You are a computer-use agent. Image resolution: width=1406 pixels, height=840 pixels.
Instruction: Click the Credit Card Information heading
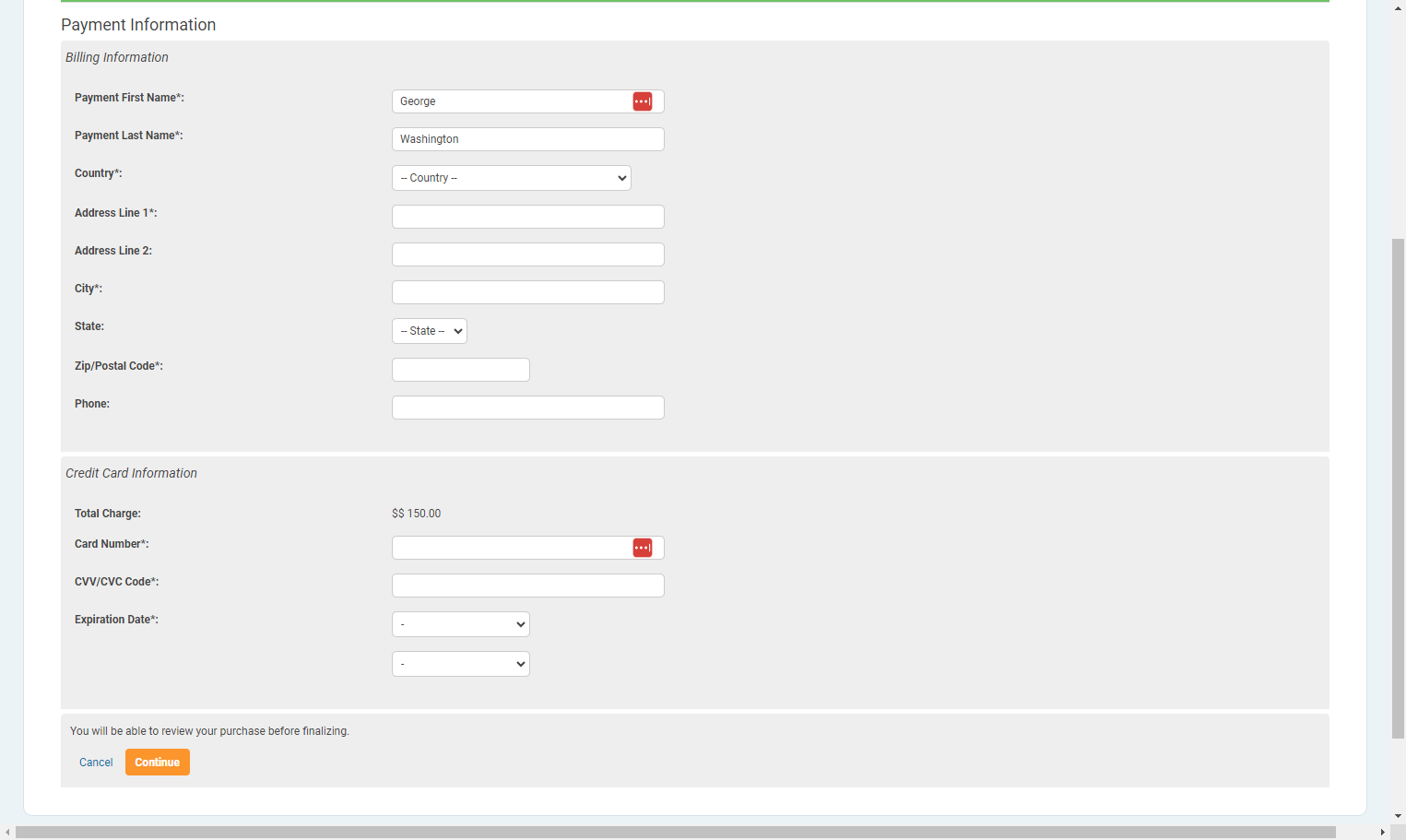click(x=131, y=473)
